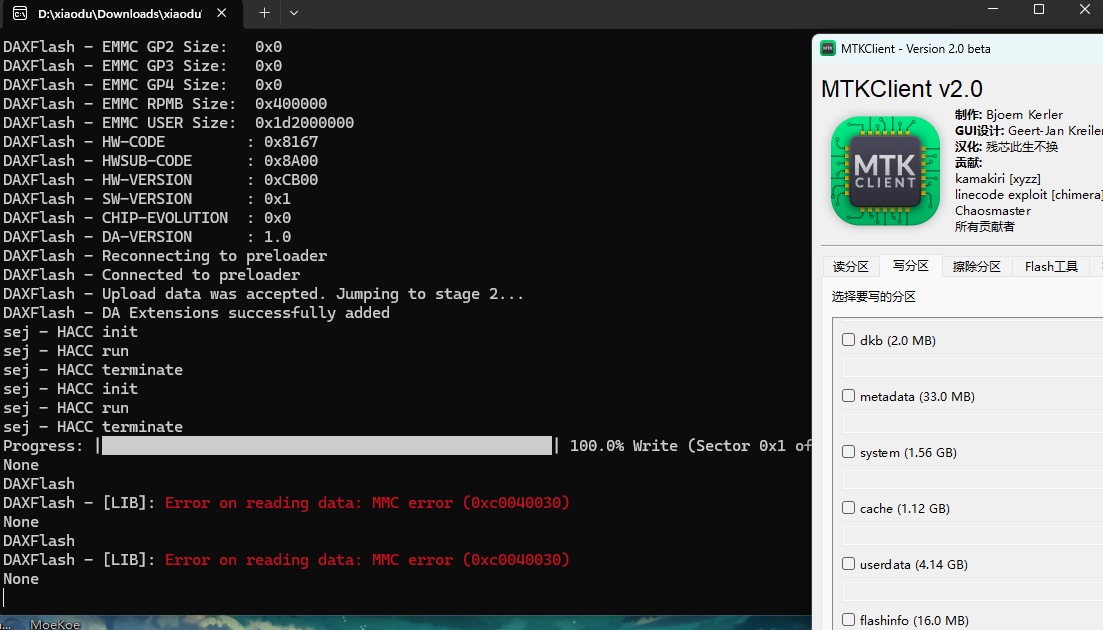This screenshot has height=630, width=1103.
Task: Switch to the 读分区 tab
Action: (x=850, y=266)
